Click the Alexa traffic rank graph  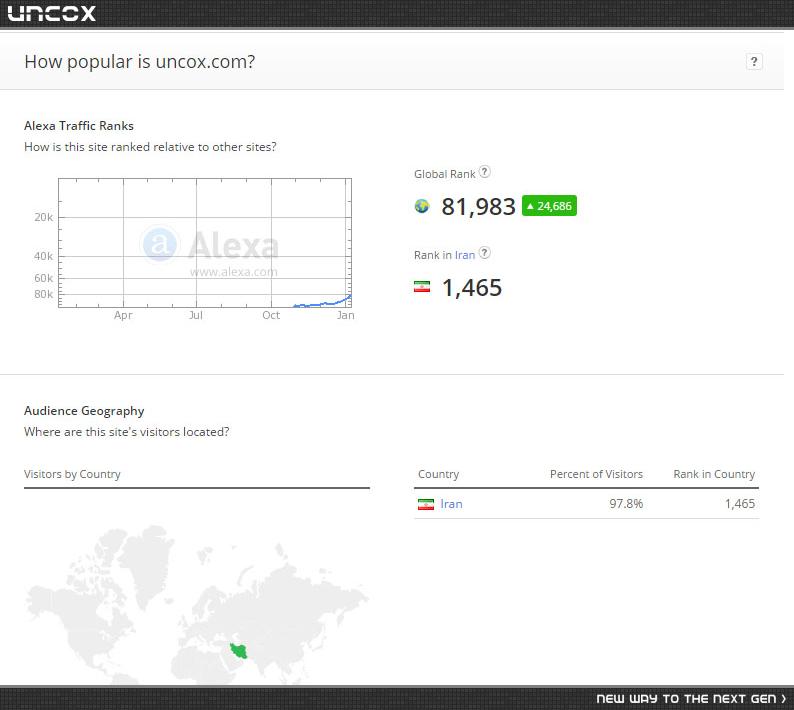205,243
